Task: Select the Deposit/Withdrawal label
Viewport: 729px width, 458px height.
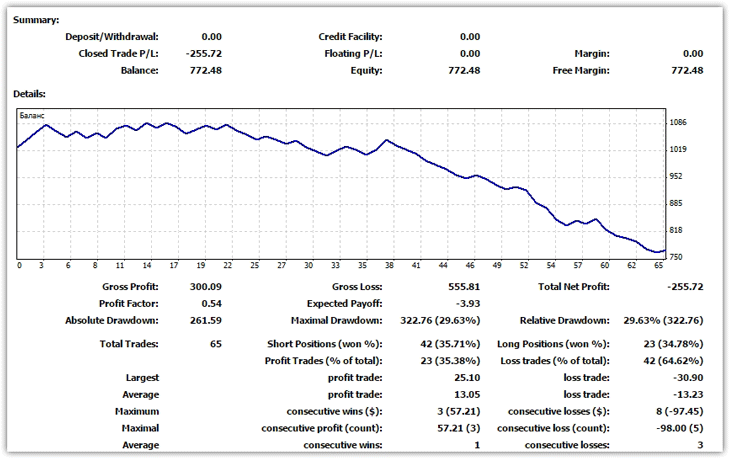Action: click(112, 37)
